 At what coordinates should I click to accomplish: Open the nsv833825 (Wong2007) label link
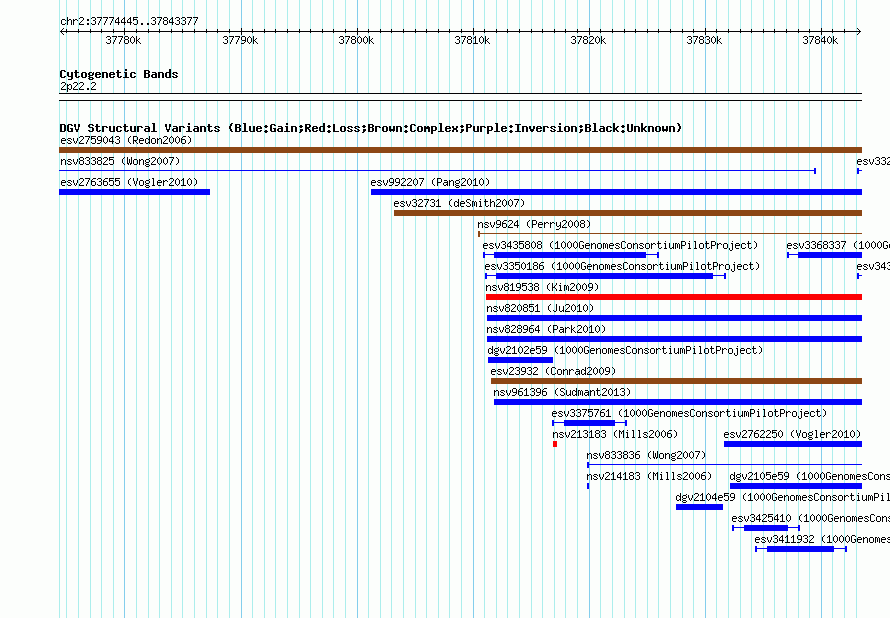(120, 161)
